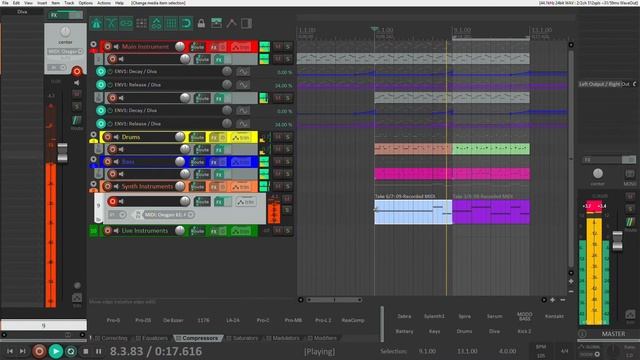
Task: Mute the Main Instrument track
Action: coord(278,47)
